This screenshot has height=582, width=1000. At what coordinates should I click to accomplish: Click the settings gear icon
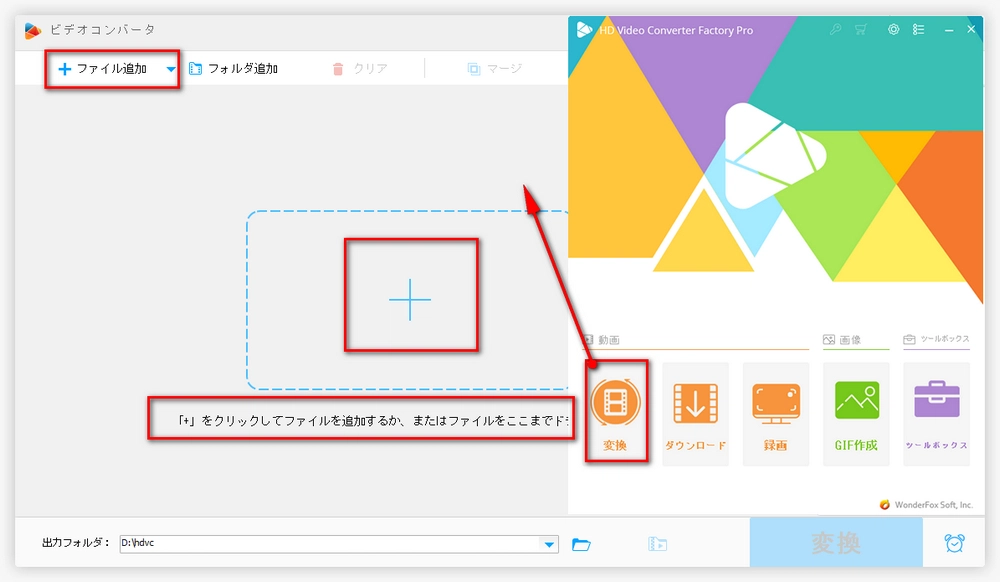pos(893,30)
